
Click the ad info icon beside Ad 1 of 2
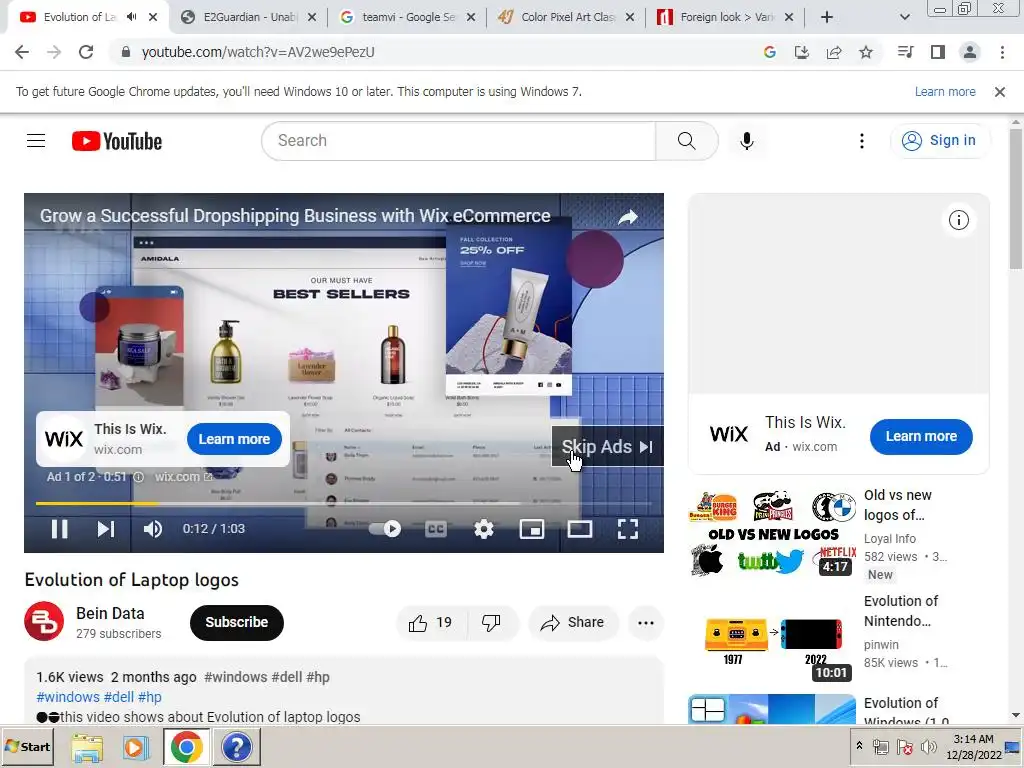point(138,477)
